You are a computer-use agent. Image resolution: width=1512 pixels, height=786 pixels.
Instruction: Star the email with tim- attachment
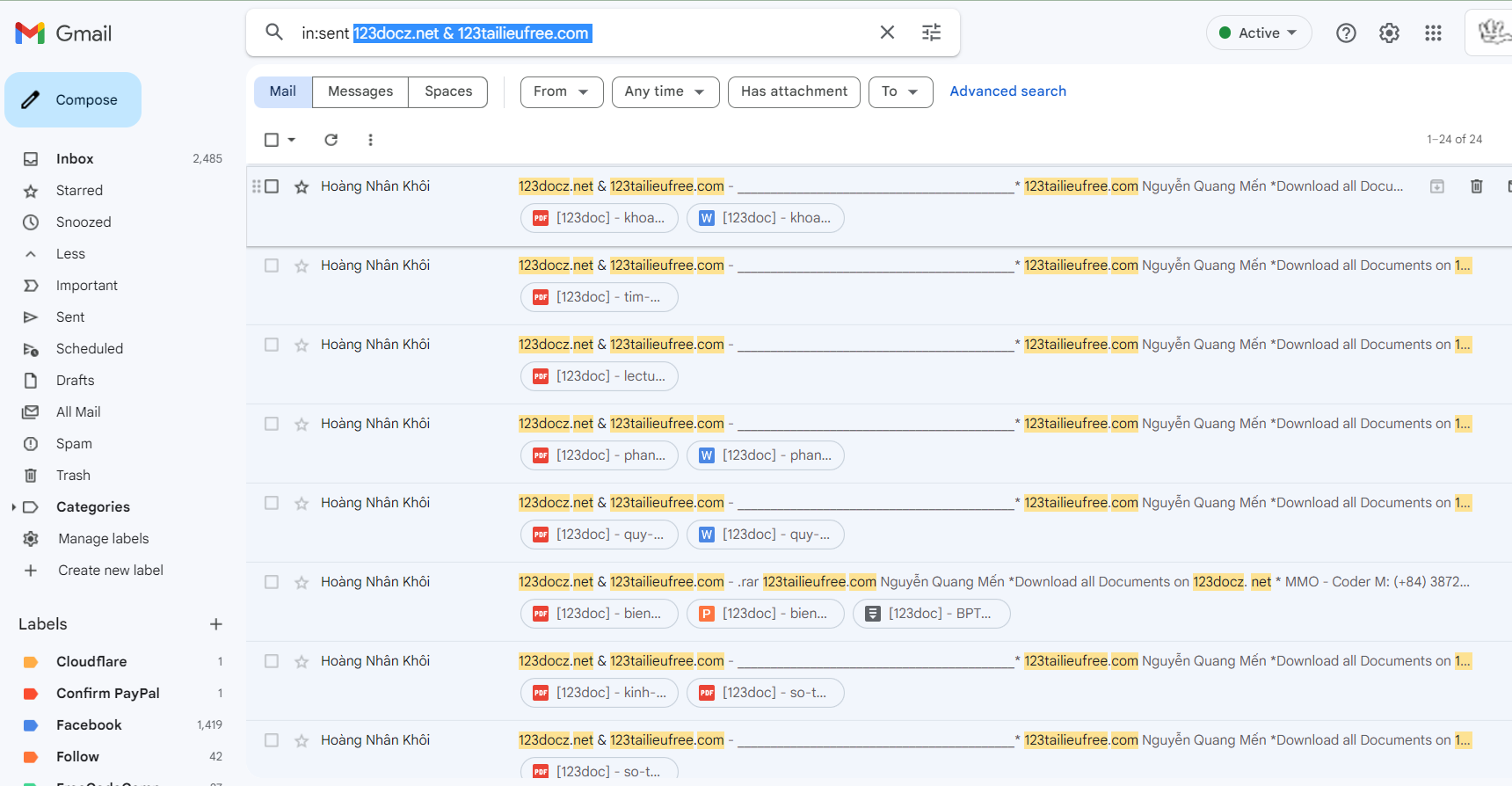click(x=302, y=266)
